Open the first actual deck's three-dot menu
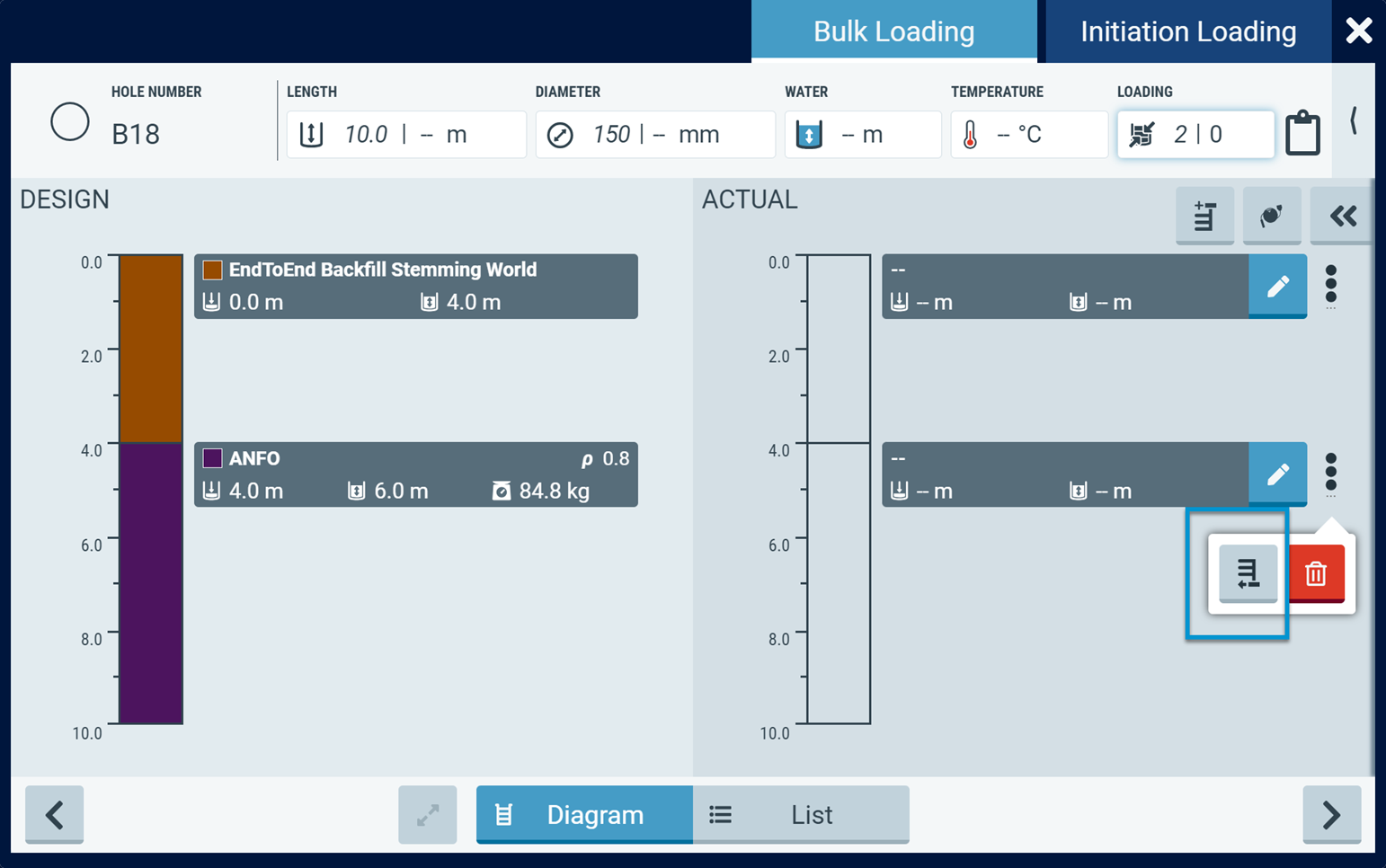 (1331, 285)
